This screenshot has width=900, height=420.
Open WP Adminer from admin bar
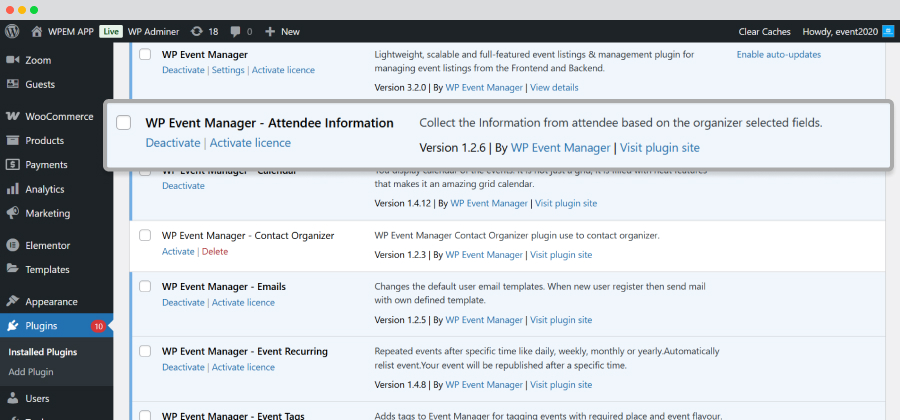153,32
